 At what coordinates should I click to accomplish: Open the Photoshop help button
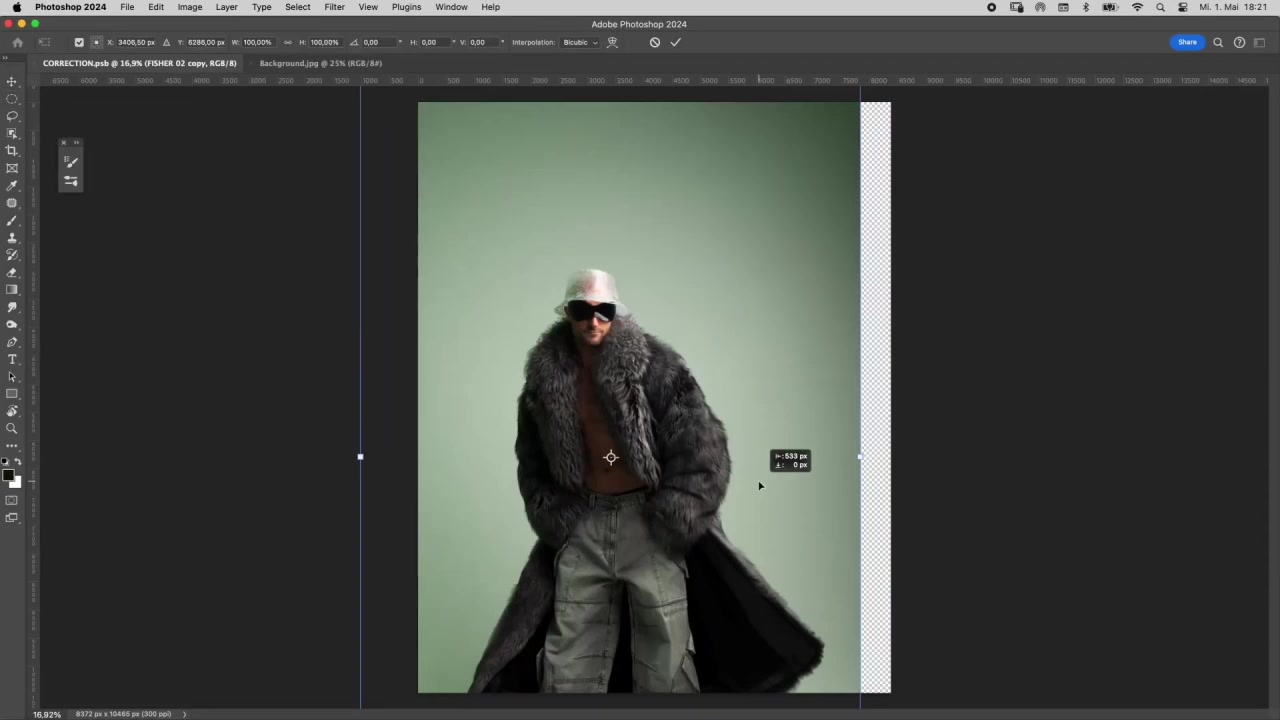click(1239, 43)
